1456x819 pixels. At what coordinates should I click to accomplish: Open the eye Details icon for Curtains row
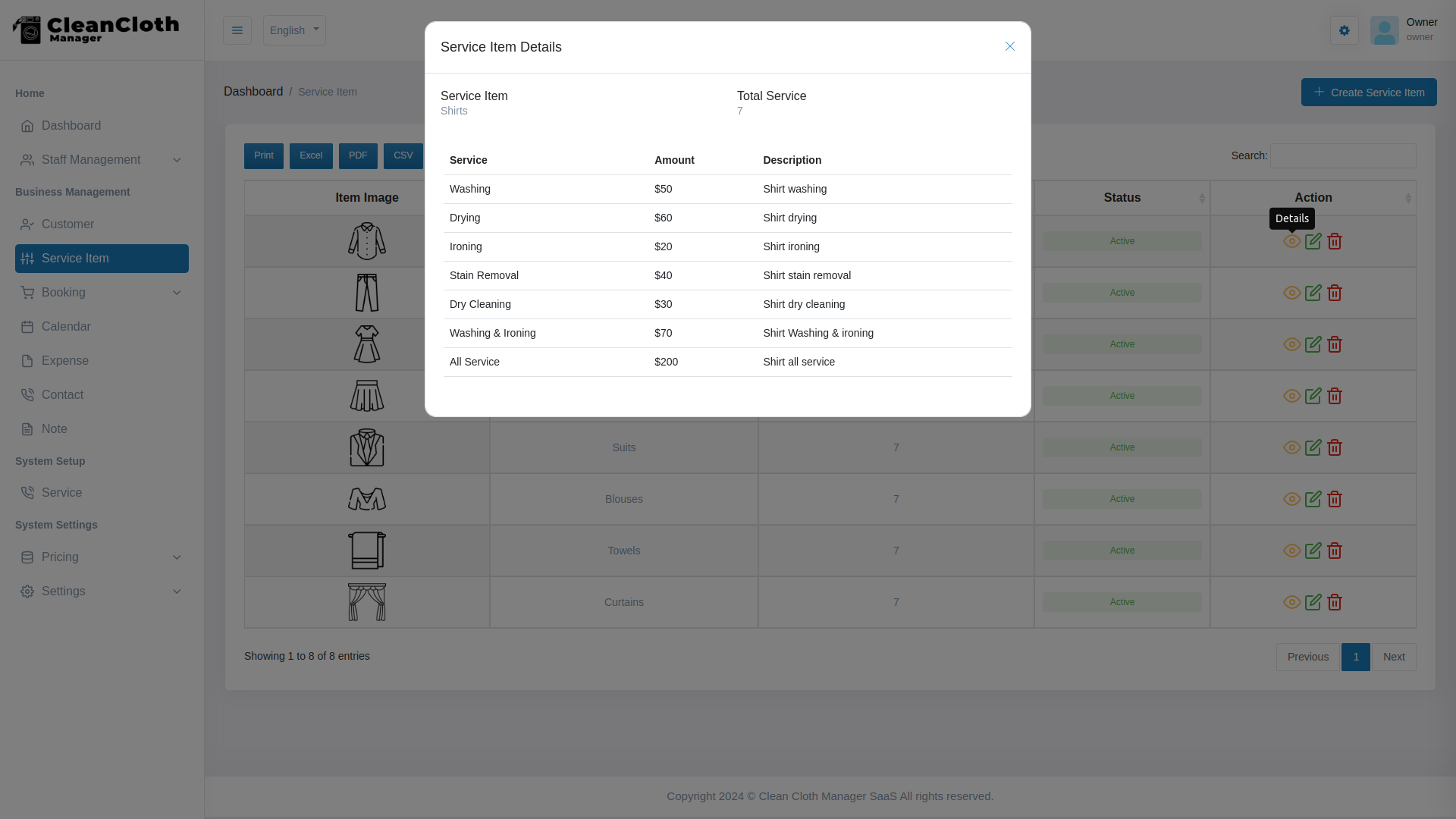1291,602
